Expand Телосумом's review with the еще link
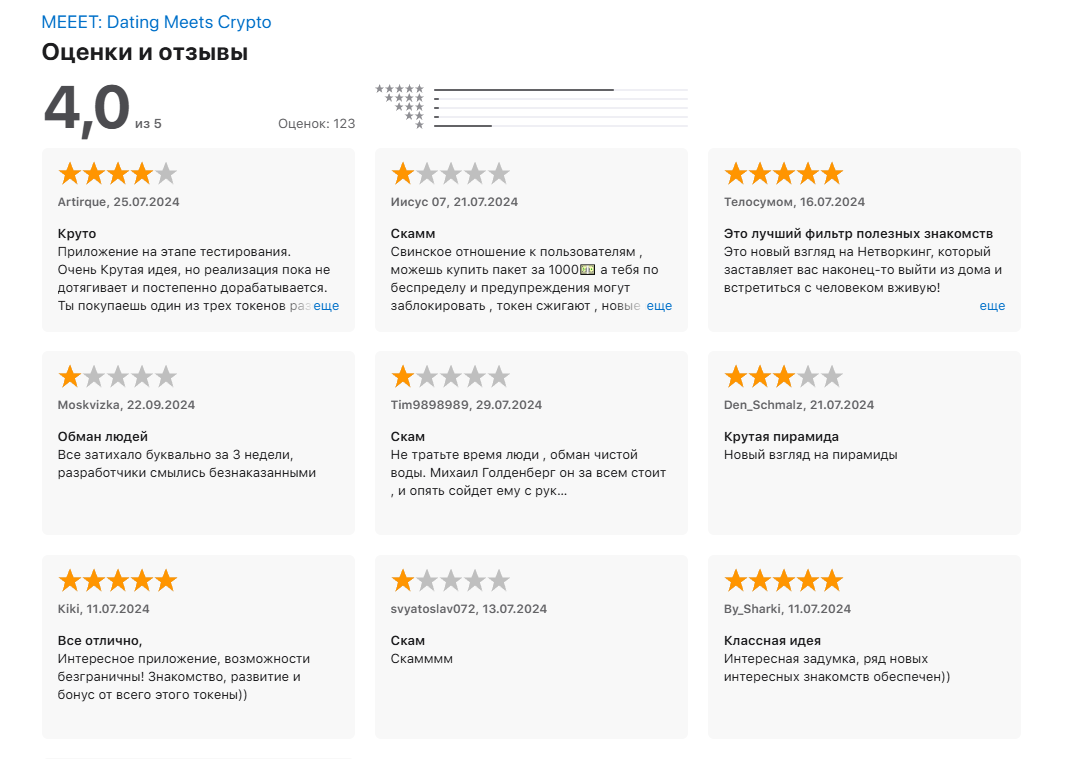Viewport: 1066px width, 759px height. (x=992, y=306)
